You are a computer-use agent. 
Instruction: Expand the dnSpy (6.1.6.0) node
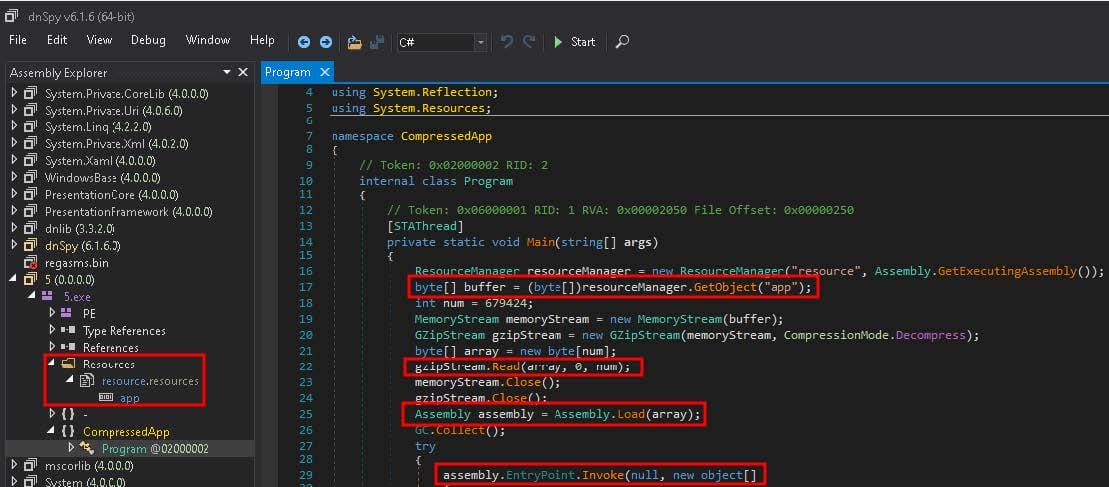[13, 245]
